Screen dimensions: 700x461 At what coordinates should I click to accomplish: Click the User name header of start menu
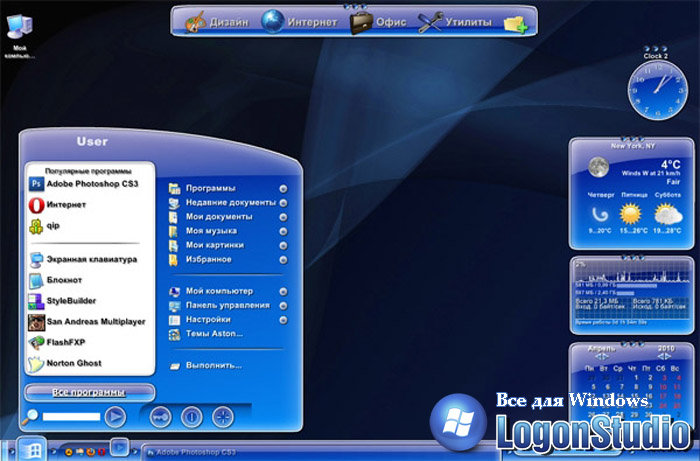click(92, 141)
